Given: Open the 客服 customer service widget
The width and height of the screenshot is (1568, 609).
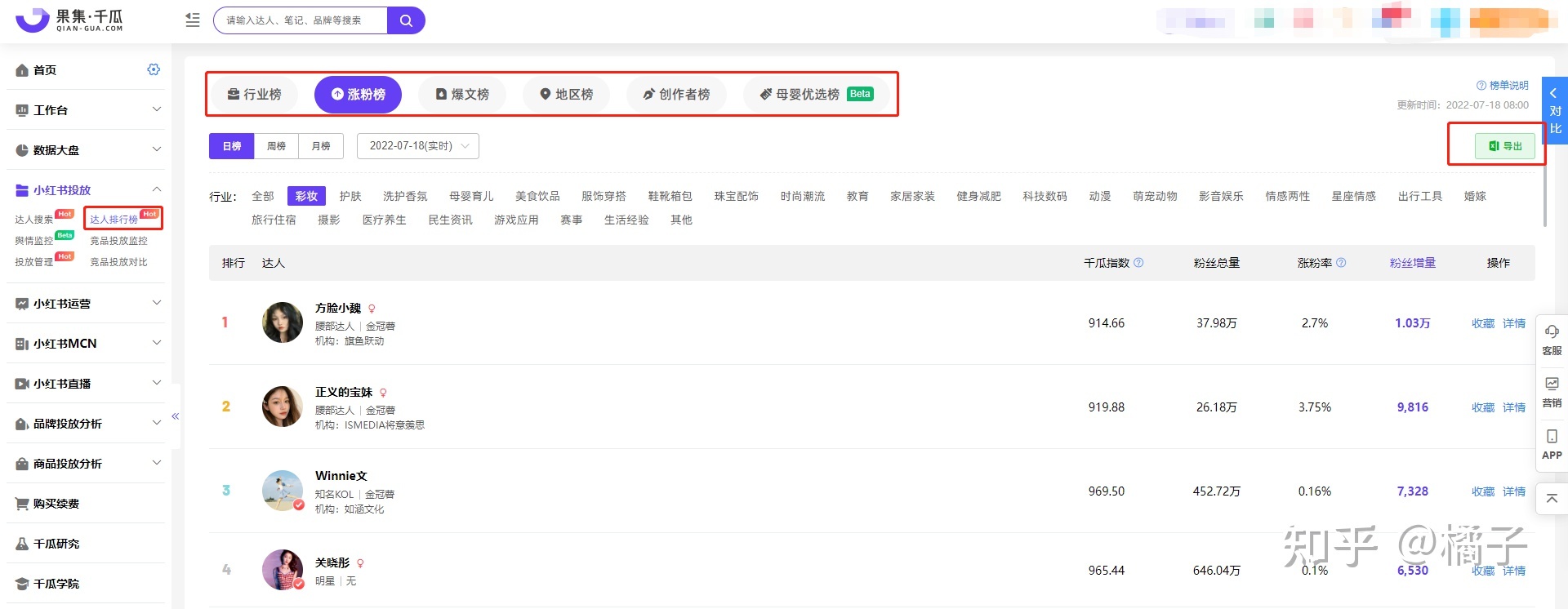Looking at the screenshot, I should click(1552, 340).
